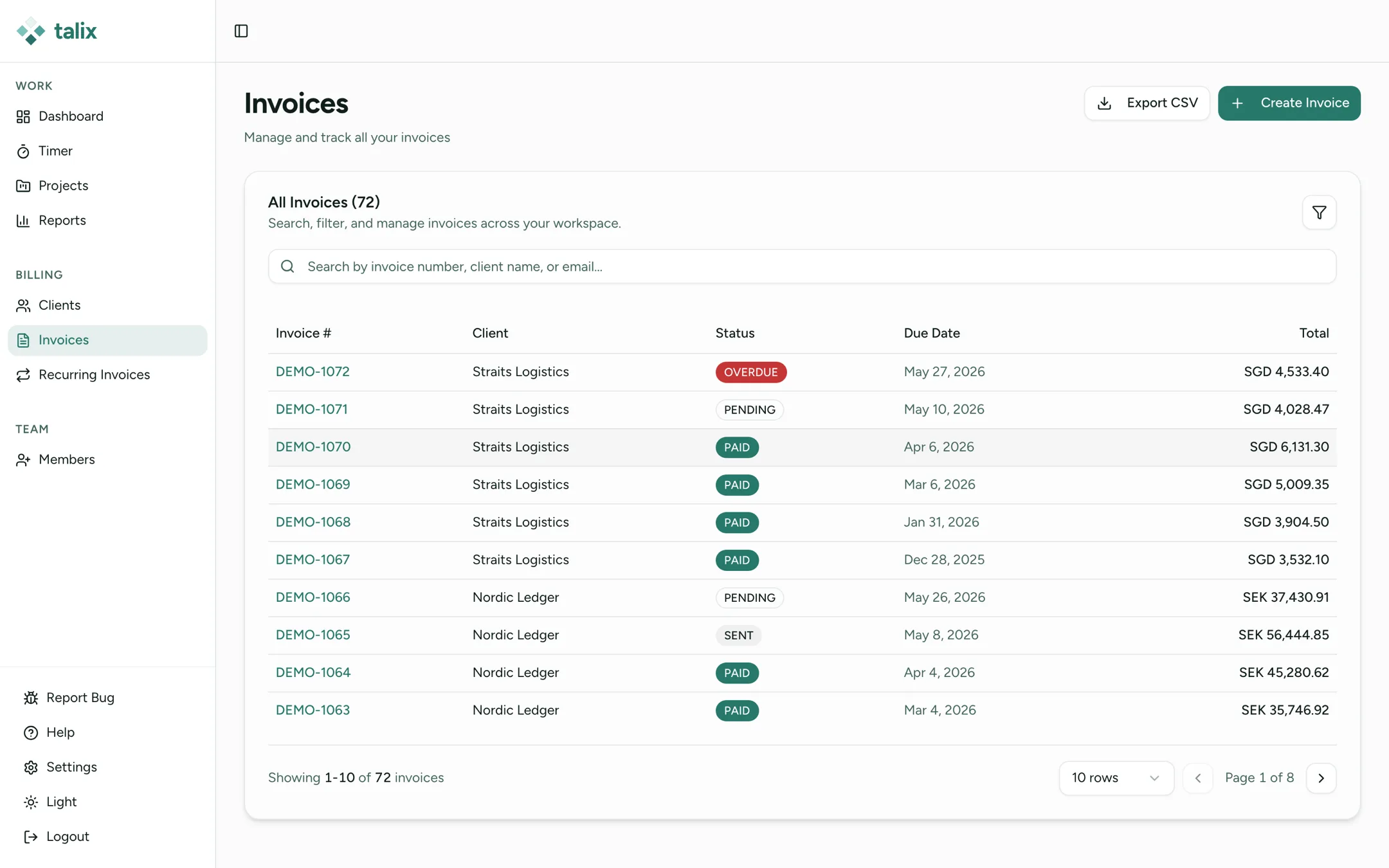
Task: Go to next page chevron
Action: coord(1321,778)
